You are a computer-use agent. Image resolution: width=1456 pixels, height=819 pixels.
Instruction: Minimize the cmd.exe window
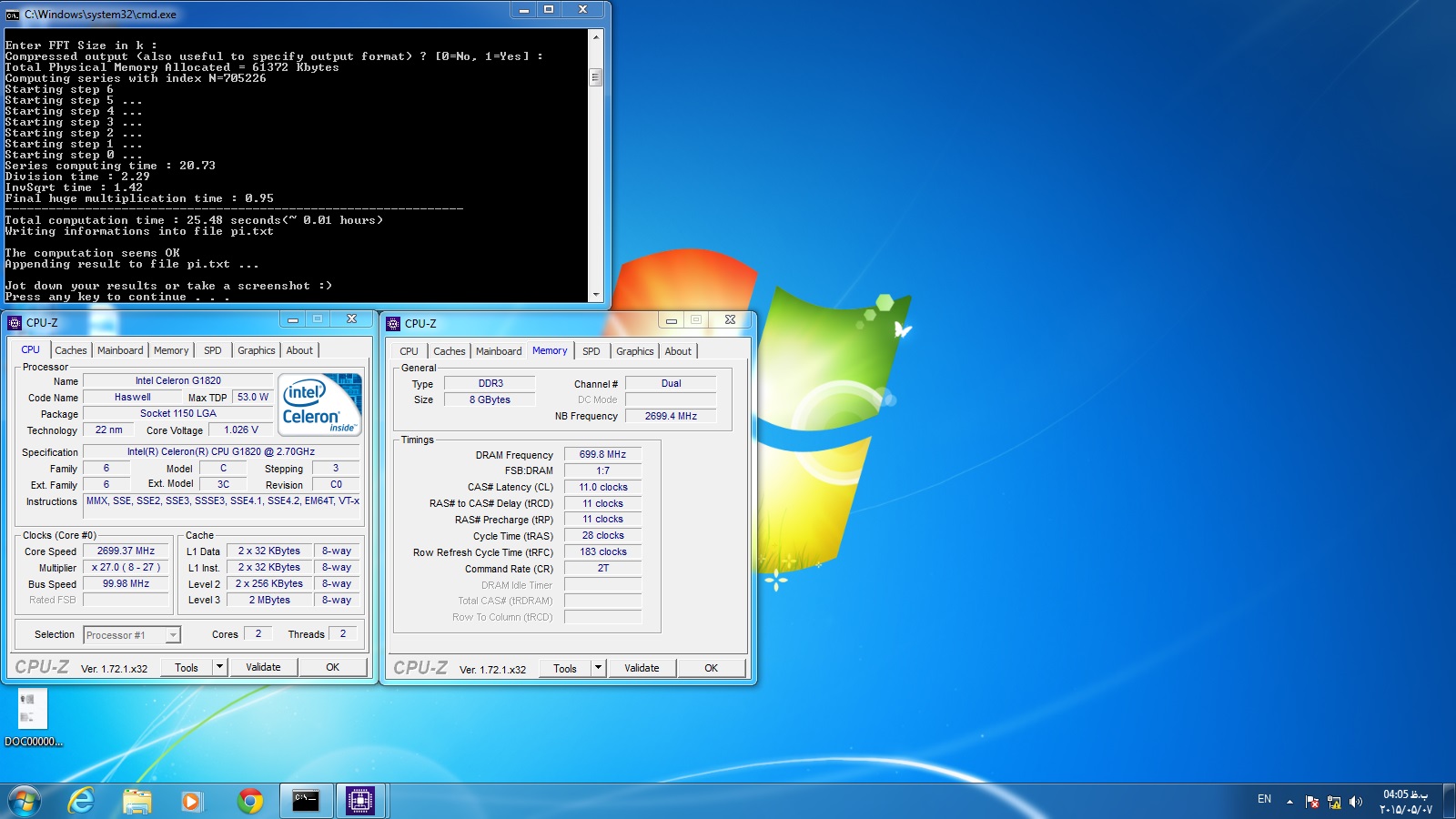[524, 10]
